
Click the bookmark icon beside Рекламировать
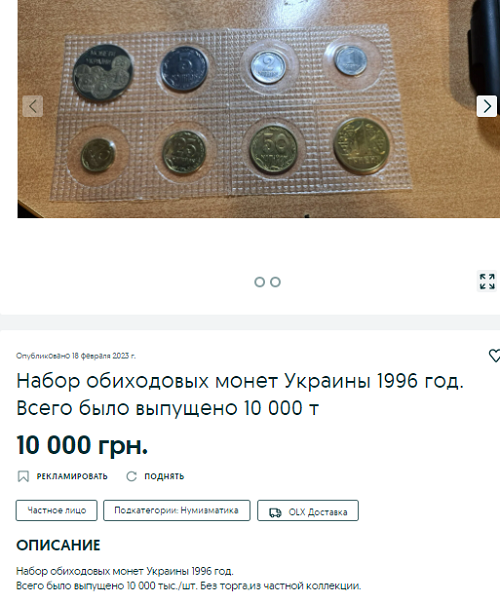tap(23, 476)
